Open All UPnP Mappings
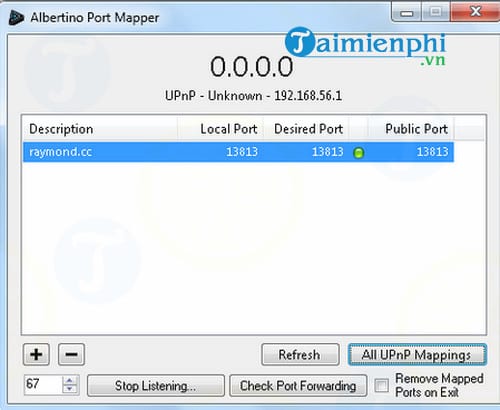The image size is (500, 410). pos(417,354)
